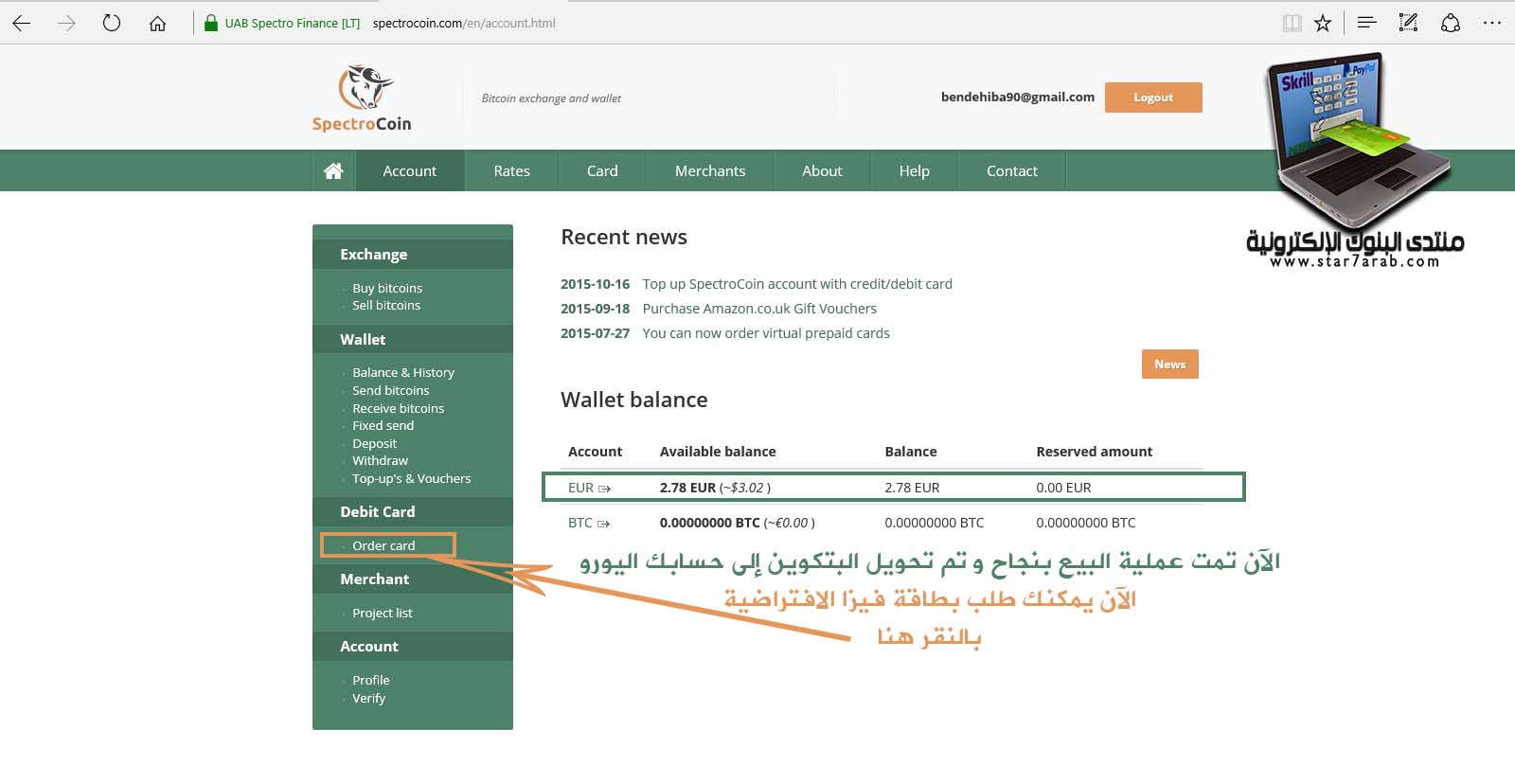Viewport: 1515px width, 784px height.
Task: Open Receive bitcoins sidebar link
Action: [398, 408]
